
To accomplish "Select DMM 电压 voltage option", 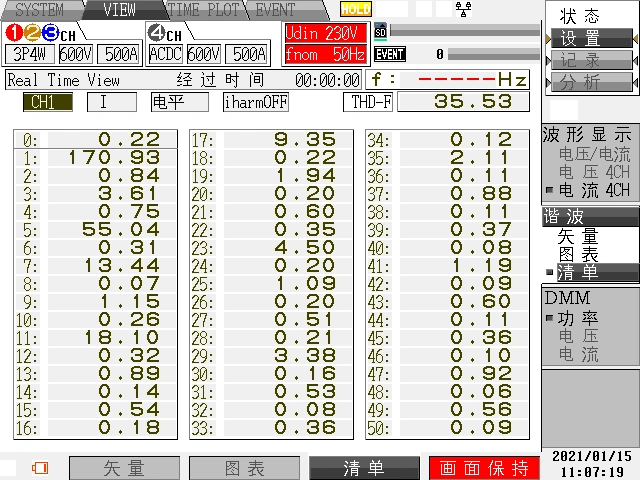I will 578,336.
